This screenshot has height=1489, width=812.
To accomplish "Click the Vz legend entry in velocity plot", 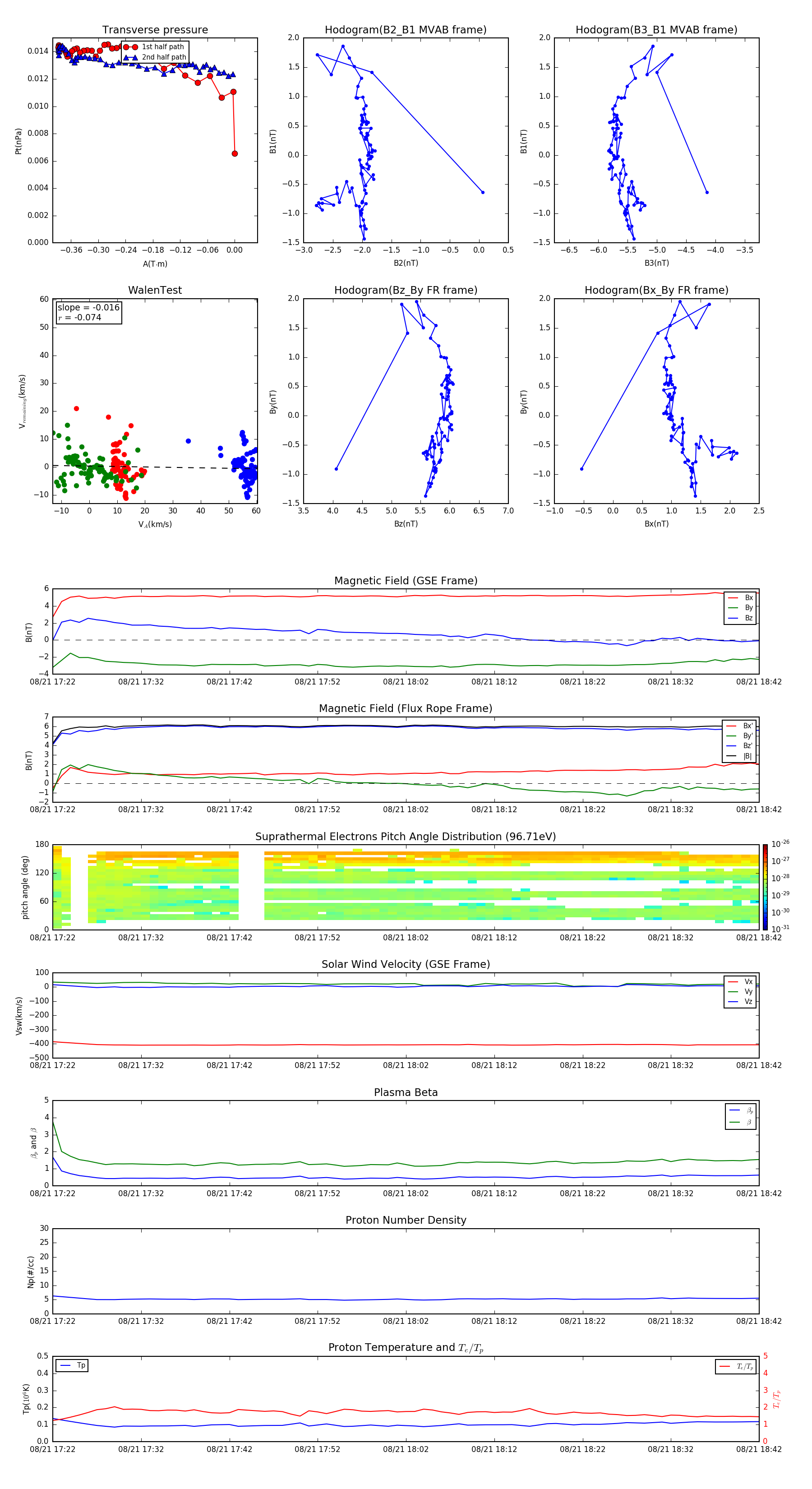I will coord(740,1002).
